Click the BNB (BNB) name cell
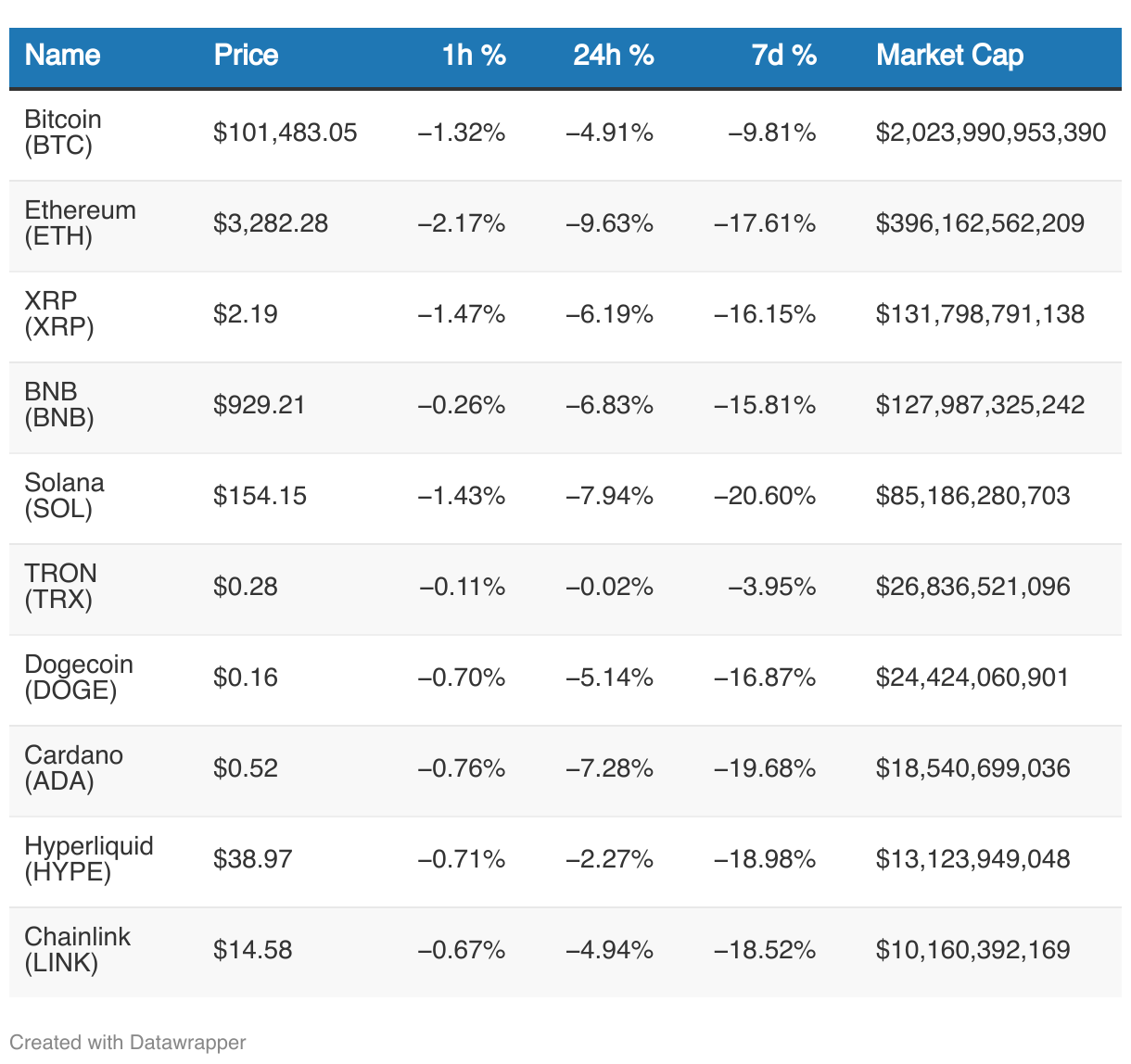1131x1064 pixels. click(x=59, y=405)
